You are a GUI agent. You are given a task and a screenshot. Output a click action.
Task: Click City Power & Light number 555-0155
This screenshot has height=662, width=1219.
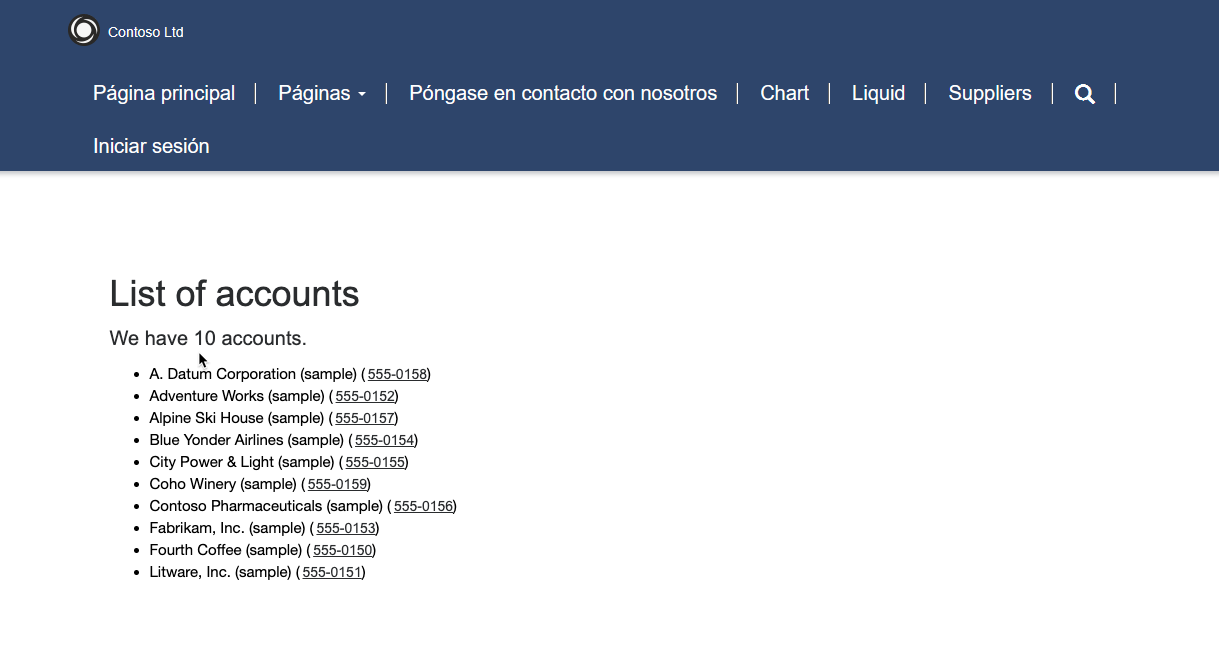click(376, 462)
